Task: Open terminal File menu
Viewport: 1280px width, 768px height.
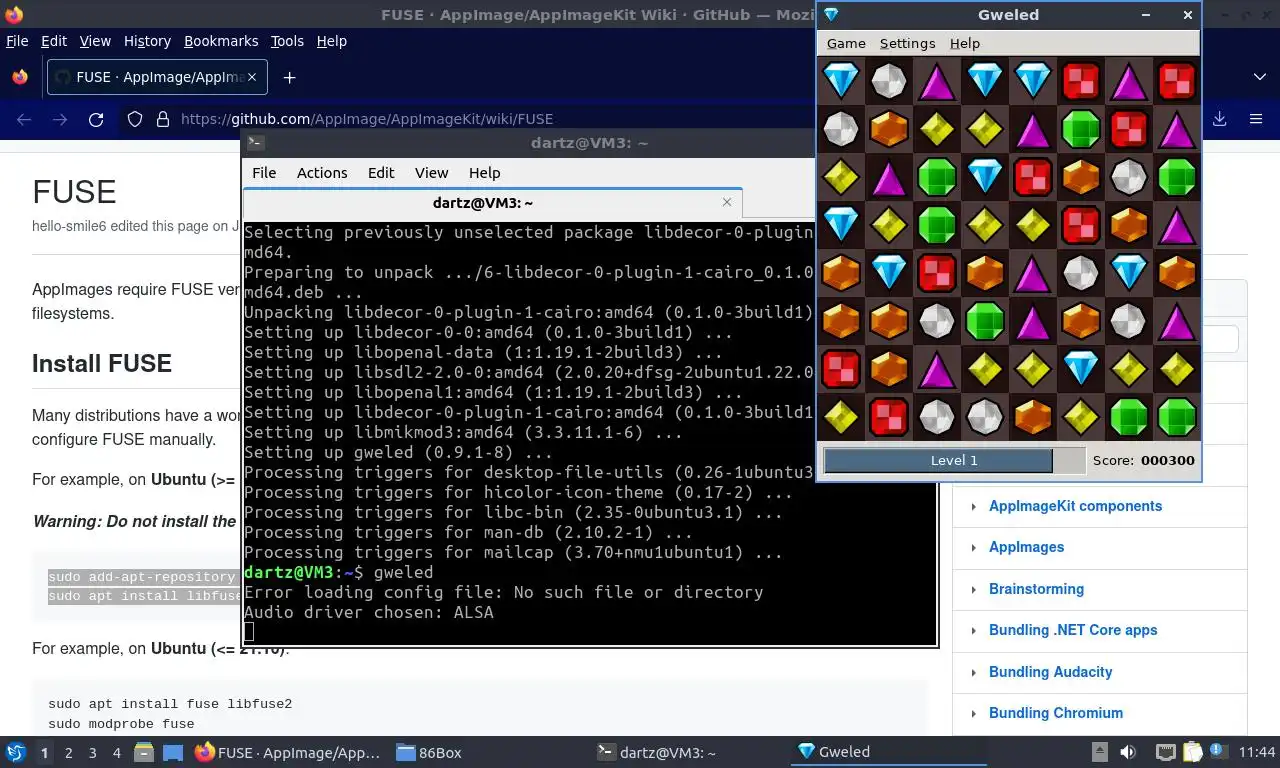Action: pyautogui.click(x=264, y=172)
